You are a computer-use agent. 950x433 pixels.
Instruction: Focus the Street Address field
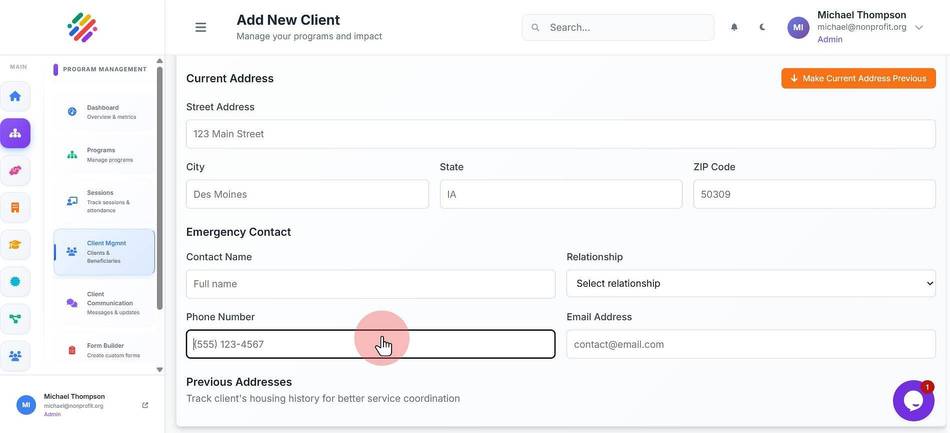click(560, 134)
